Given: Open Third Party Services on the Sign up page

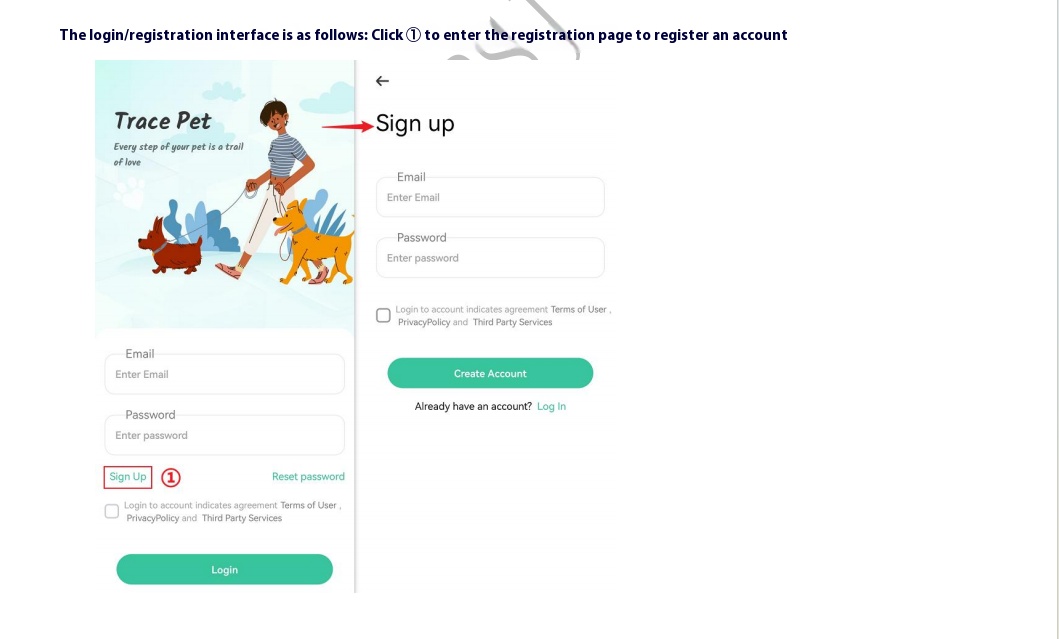Looking at the screenshot, I should click(512, 323).
